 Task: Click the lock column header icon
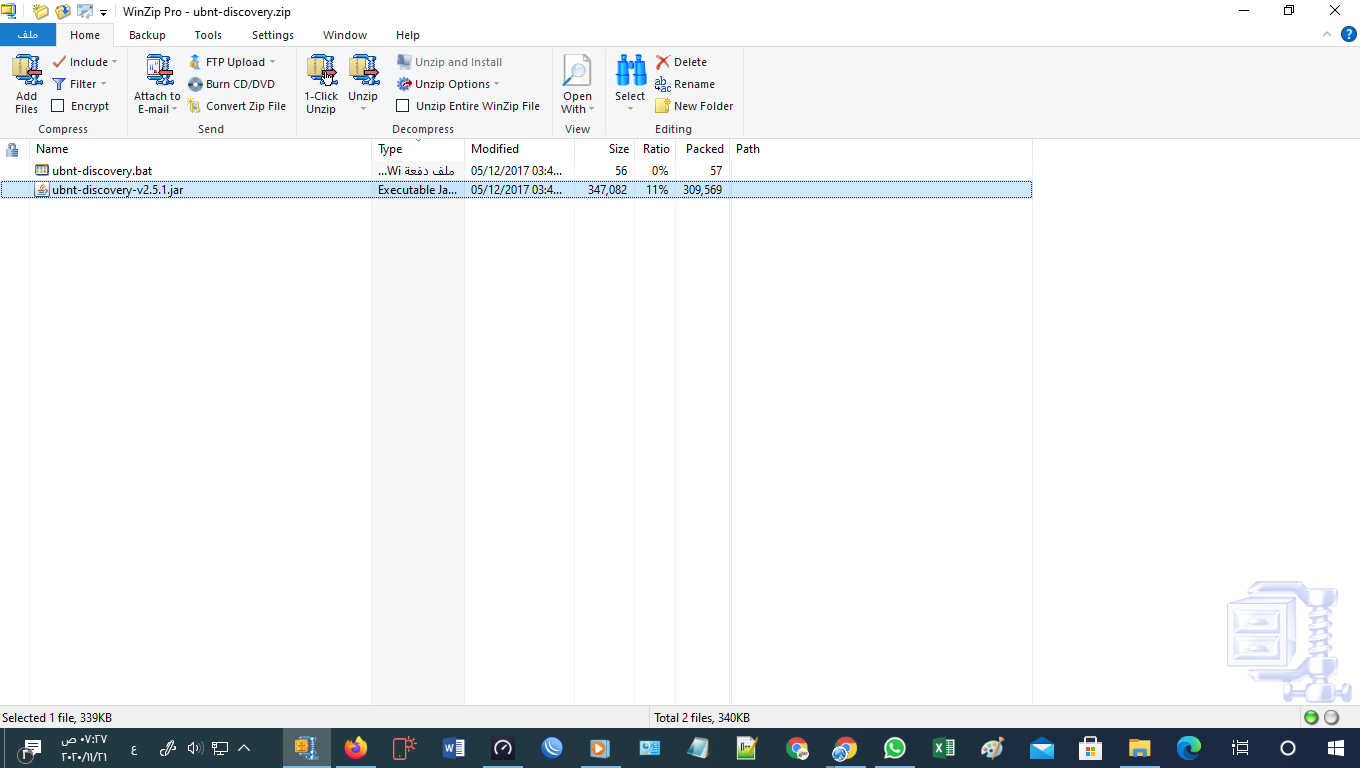pyautogui.click(x=12, y=150)
